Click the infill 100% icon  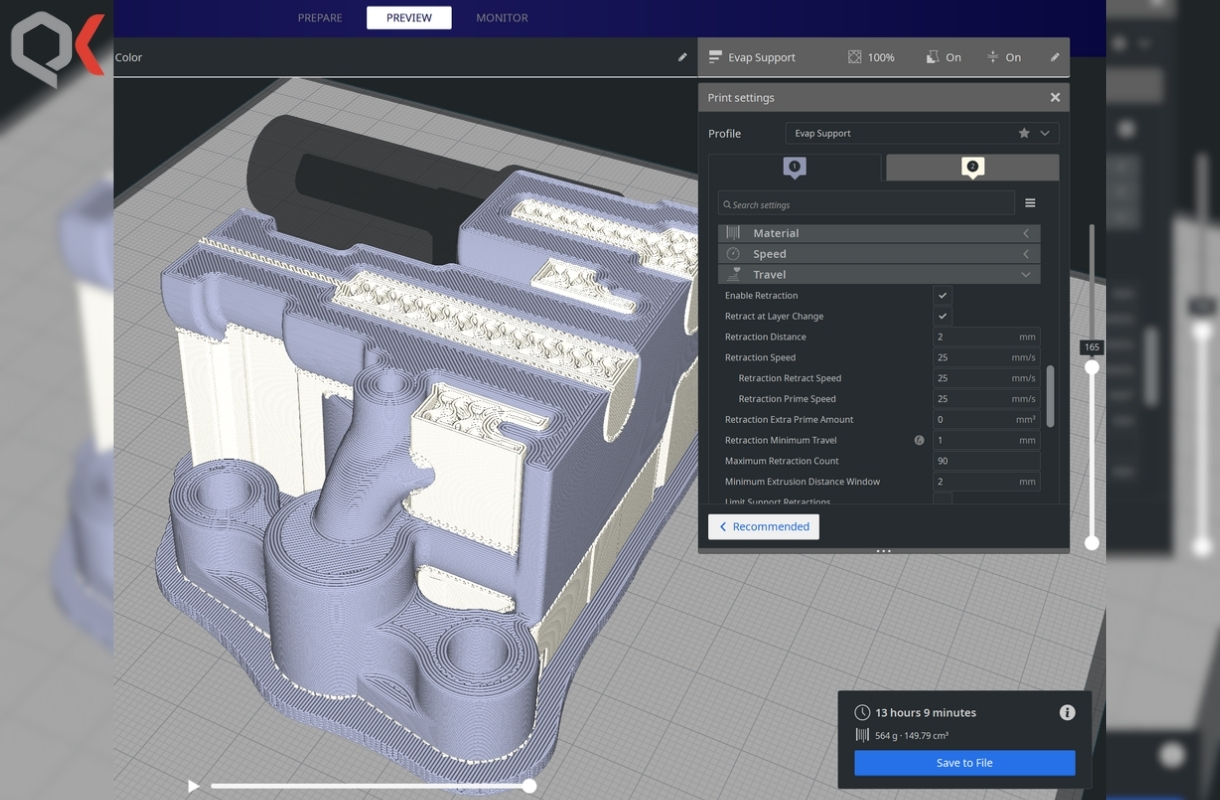click(x=855, y=57)
